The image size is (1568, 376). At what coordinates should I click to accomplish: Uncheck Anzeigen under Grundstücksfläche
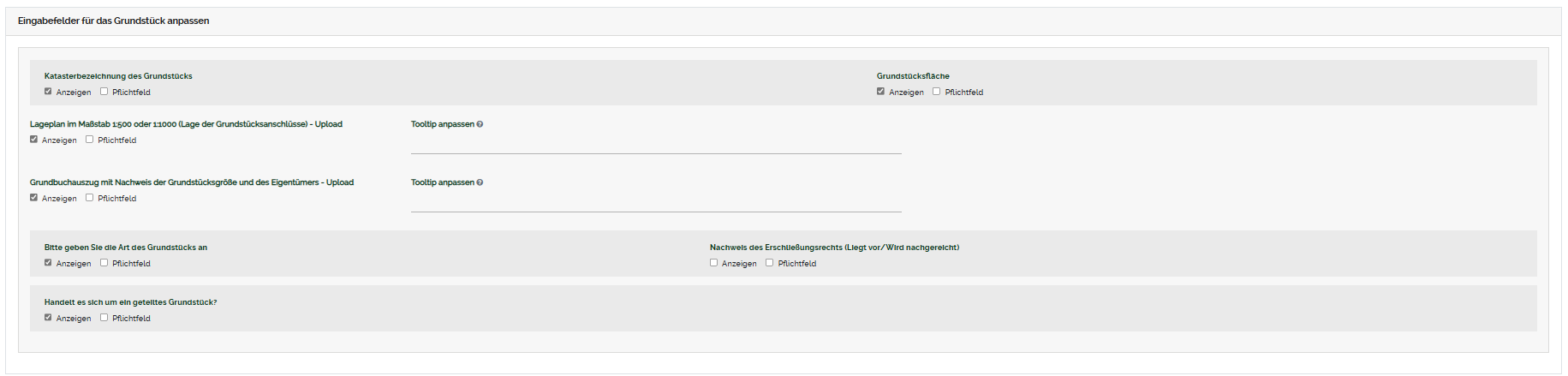click(x=880, y=92)
